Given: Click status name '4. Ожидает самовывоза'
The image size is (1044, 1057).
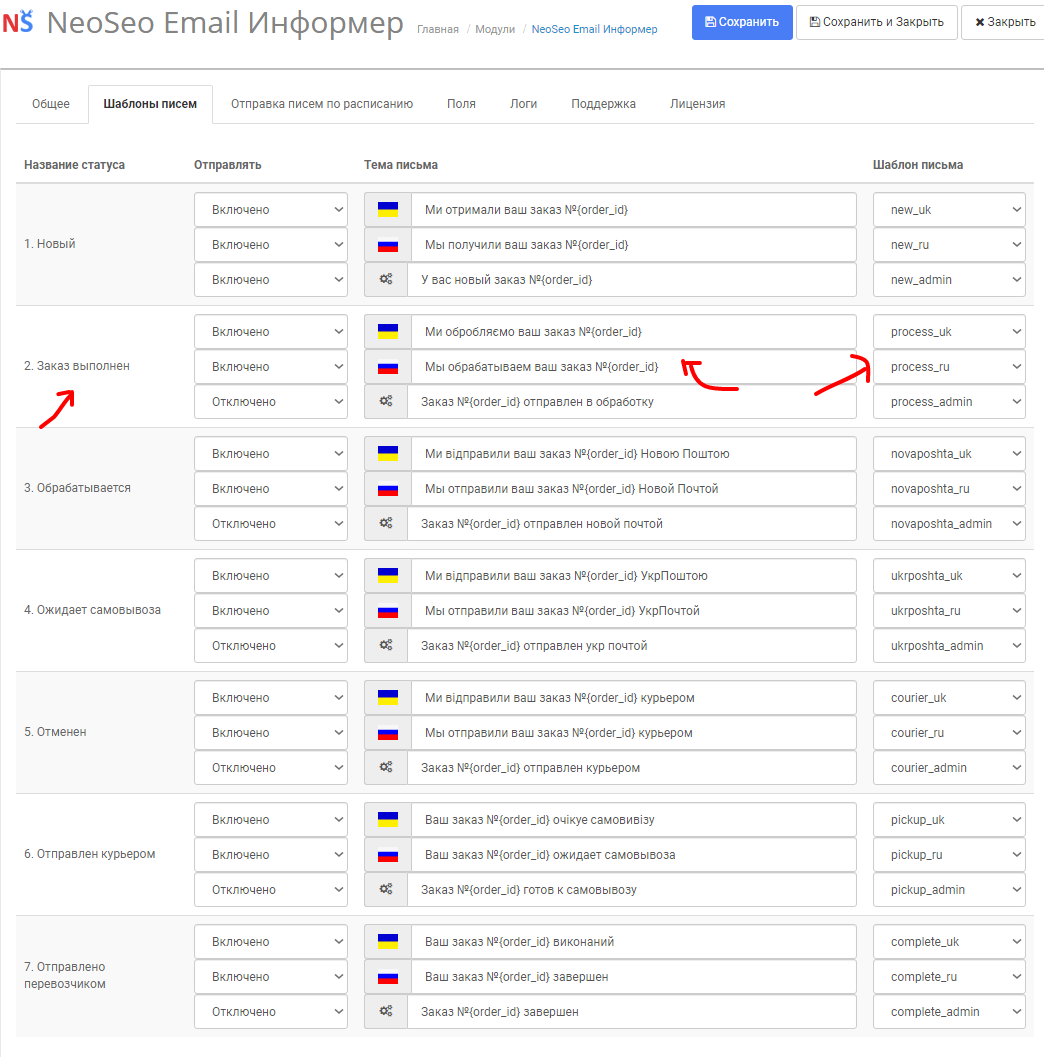Looking at the screenshot, I should click(92, 610).
